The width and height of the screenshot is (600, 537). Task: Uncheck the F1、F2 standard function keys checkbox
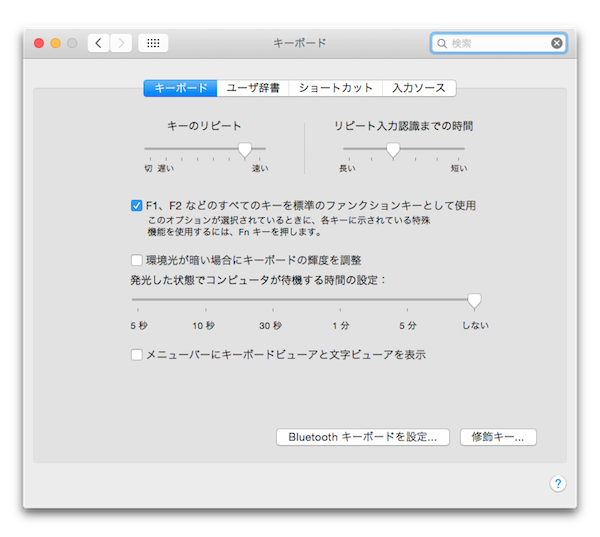[x=137, y=206]
